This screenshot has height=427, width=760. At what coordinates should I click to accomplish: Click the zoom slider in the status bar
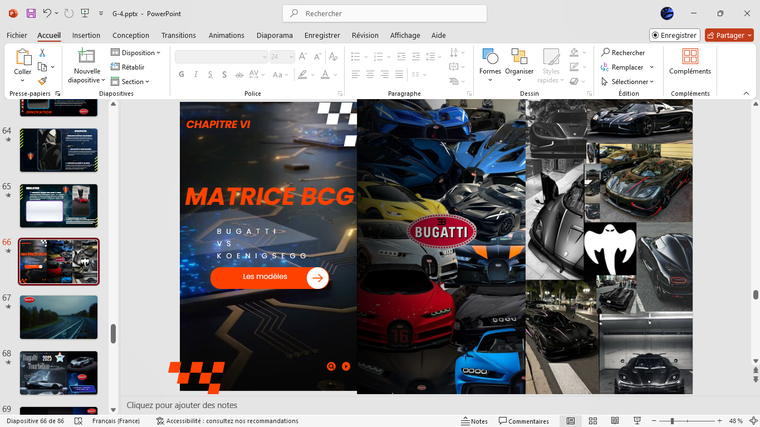coord(673,421)
